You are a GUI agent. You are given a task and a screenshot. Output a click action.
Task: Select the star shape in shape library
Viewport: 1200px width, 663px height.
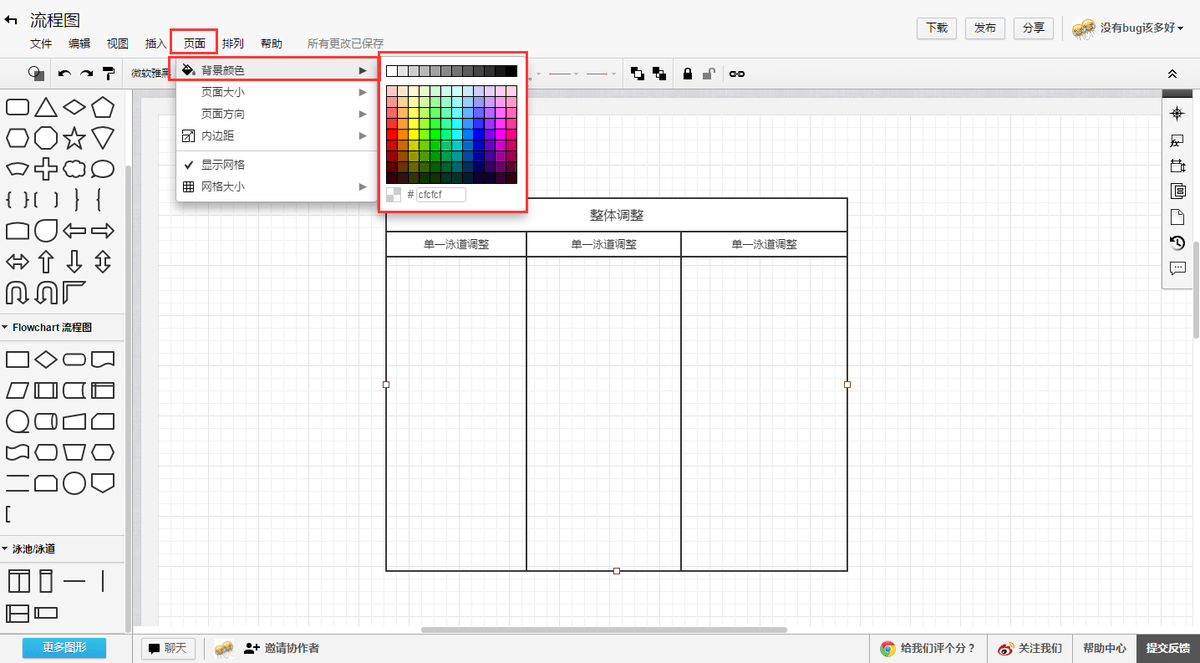coord(74,138)
